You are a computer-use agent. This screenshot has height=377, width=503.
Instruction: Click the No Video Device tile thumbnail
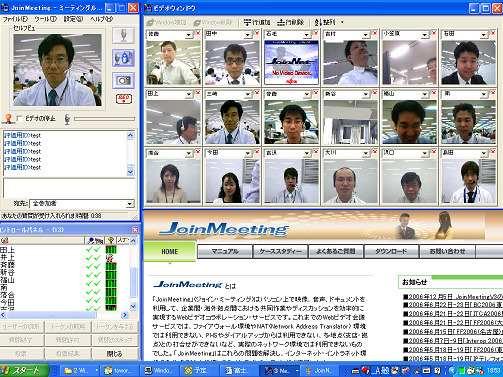point(291,62)
